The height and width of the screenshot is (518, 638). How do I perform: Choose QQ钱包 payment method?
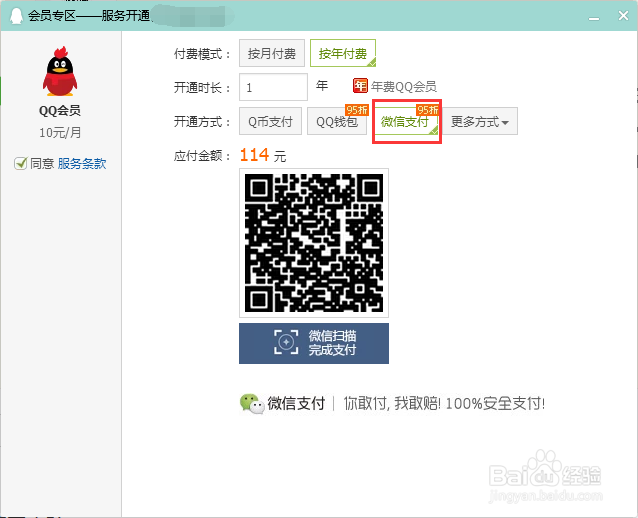pos(337,121)
